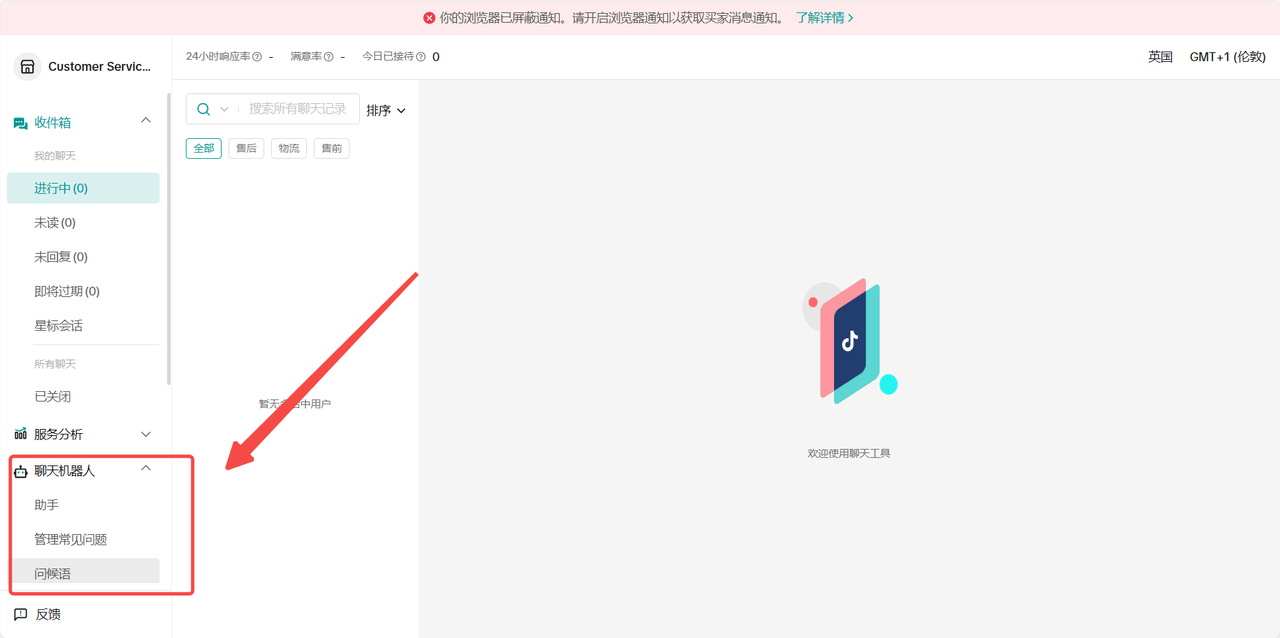
Task: Click the 服务分析 bar chart icon
Action: coord(22,434)
